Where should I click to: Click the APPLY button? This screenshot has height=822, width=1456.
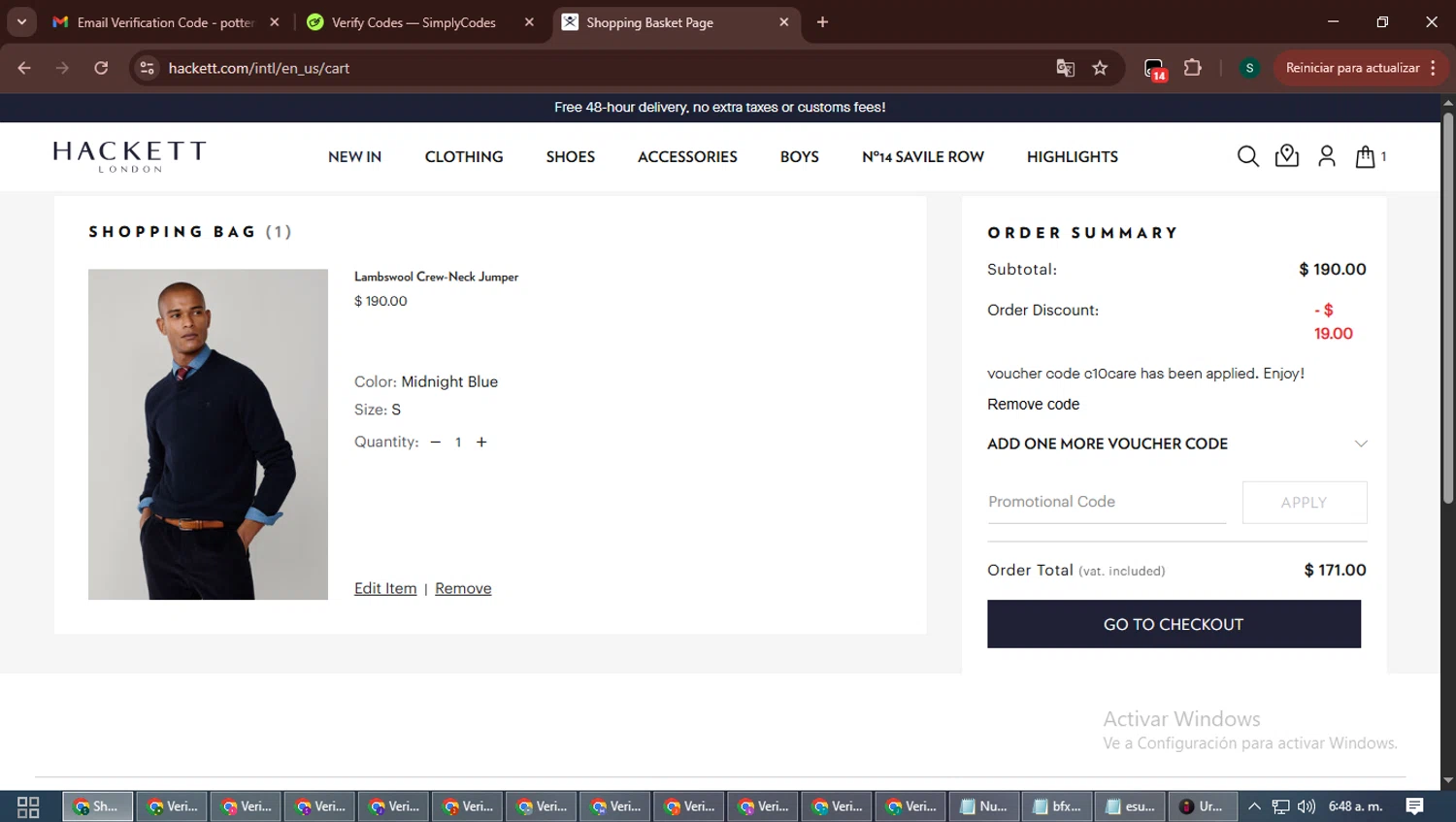tap(1305, 503)
